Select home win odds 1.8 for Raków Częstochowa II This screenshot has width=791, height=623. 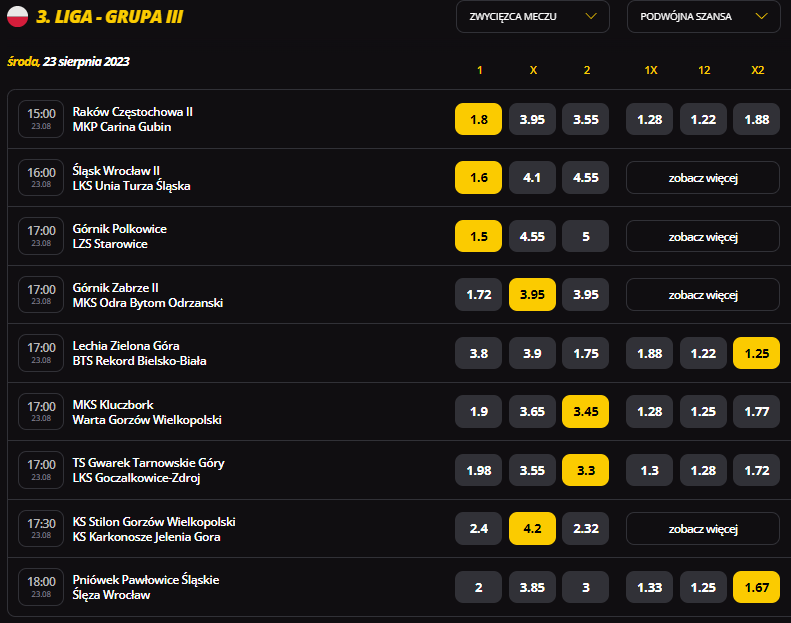[478, 119]
